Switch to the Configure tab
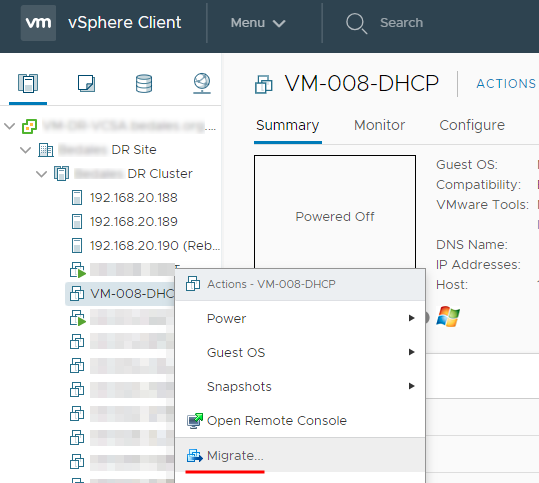The width and height of the screenshot is (539, 483). pyautogui.click(x=472, y=125)
